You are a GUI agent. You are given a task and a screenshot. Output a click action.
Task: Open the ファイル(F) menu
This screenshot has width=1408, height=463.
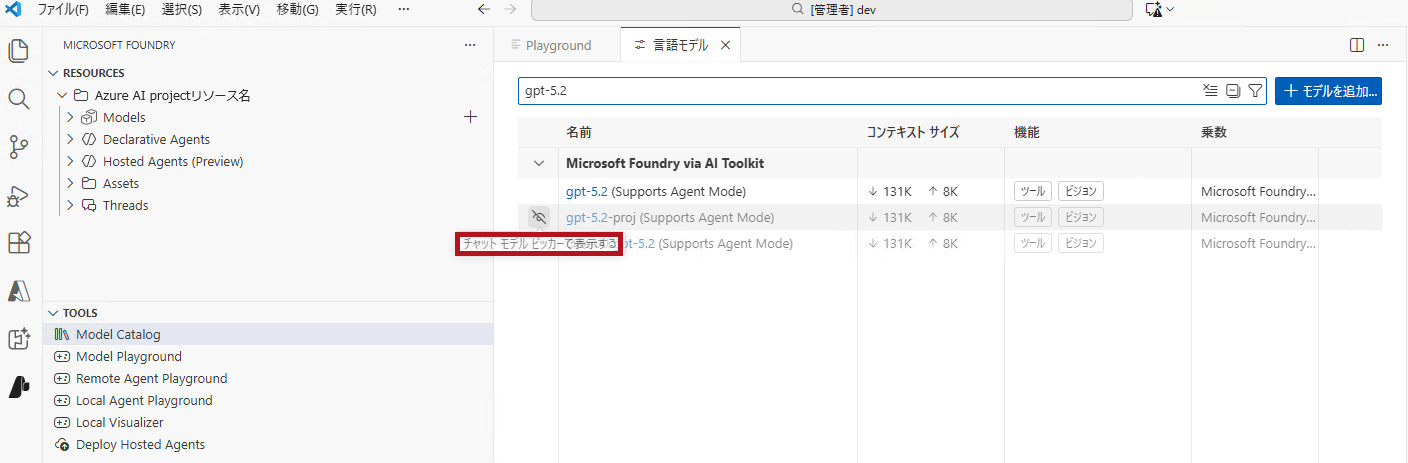click(63, 9)
